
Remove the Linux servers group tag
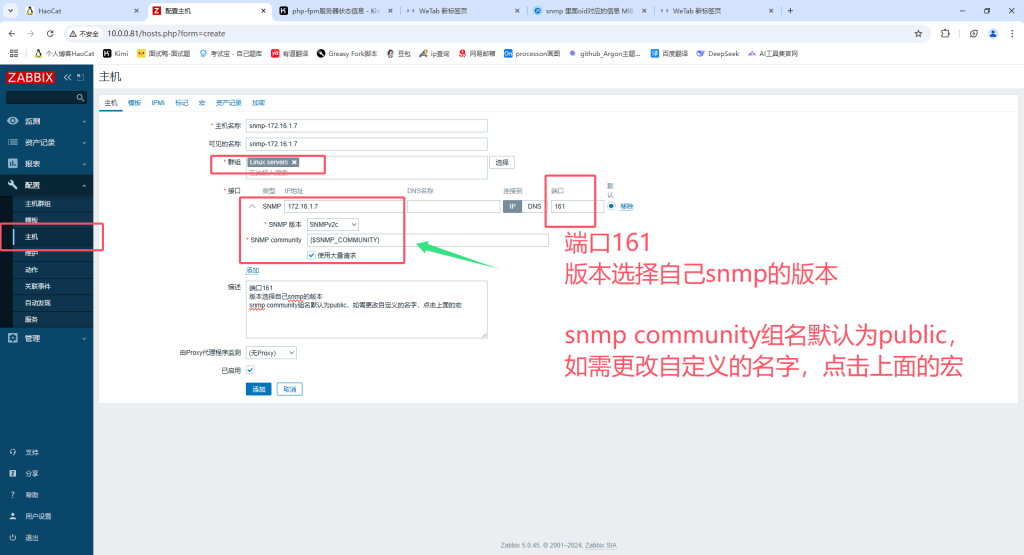pos(294,162)
